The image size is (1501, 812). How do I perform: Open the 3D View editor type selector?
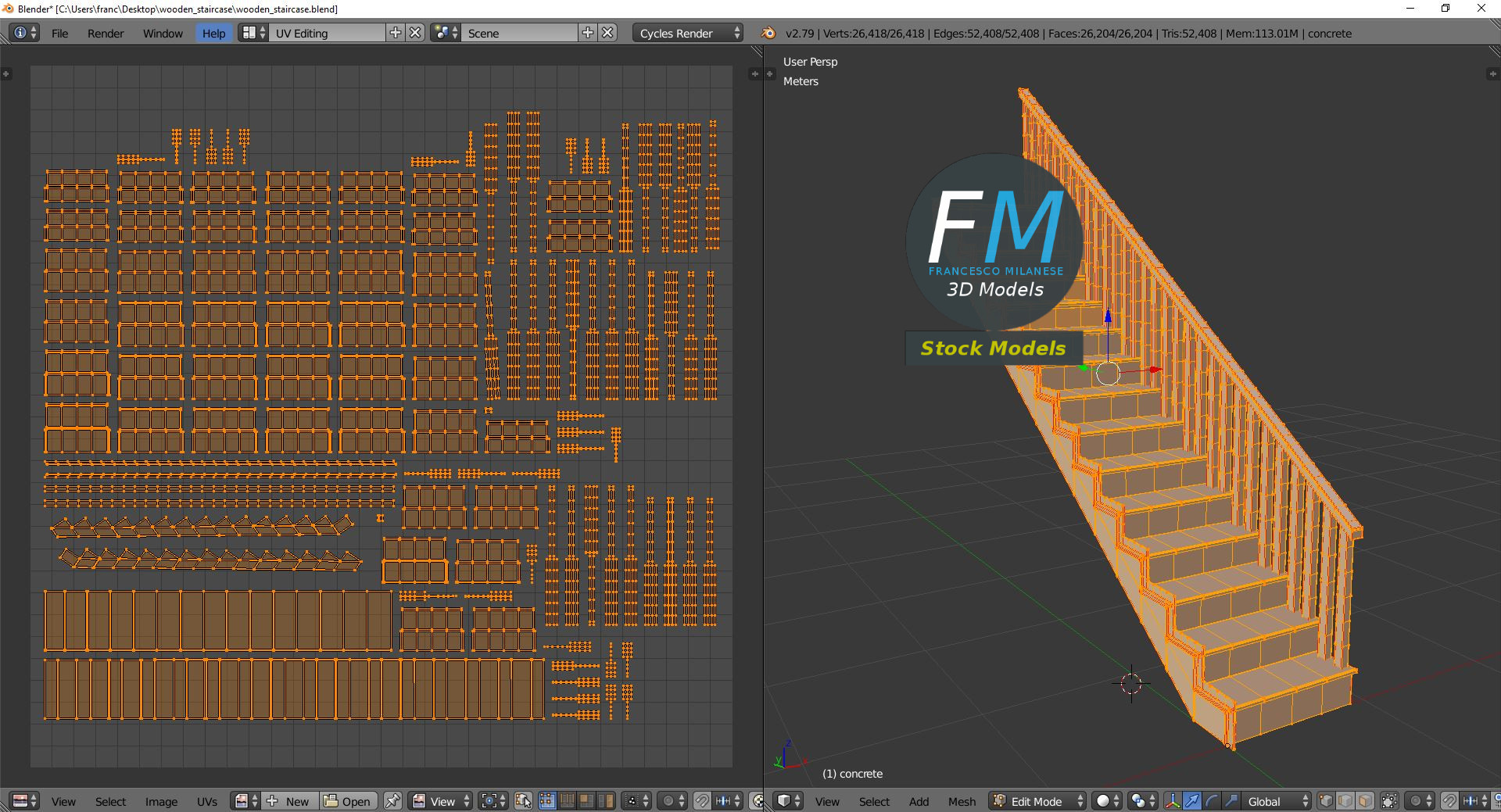tap(788, 801)
